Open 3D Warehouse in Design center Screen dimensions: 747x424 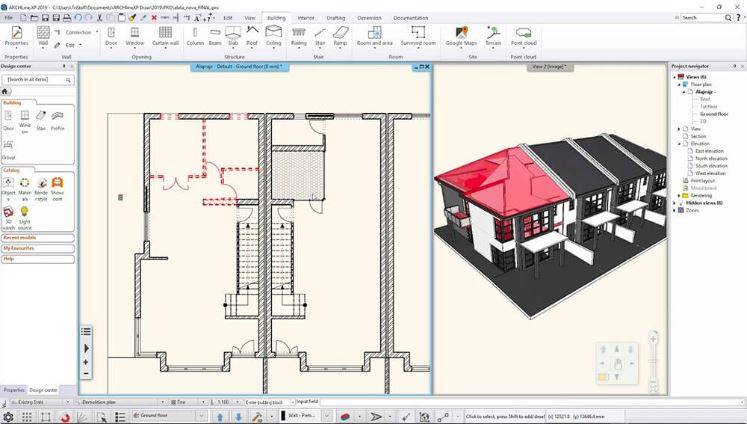pos(9,218)
